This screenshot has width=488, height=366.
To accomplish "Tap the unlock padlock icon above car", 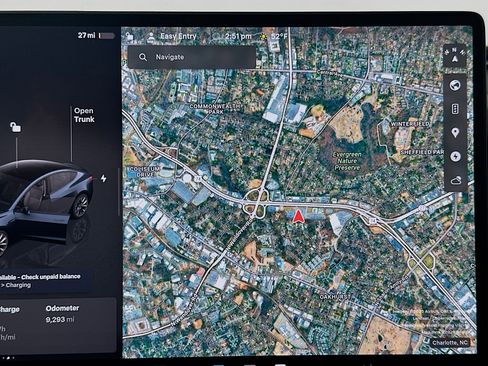I will [x=15, y=127].
